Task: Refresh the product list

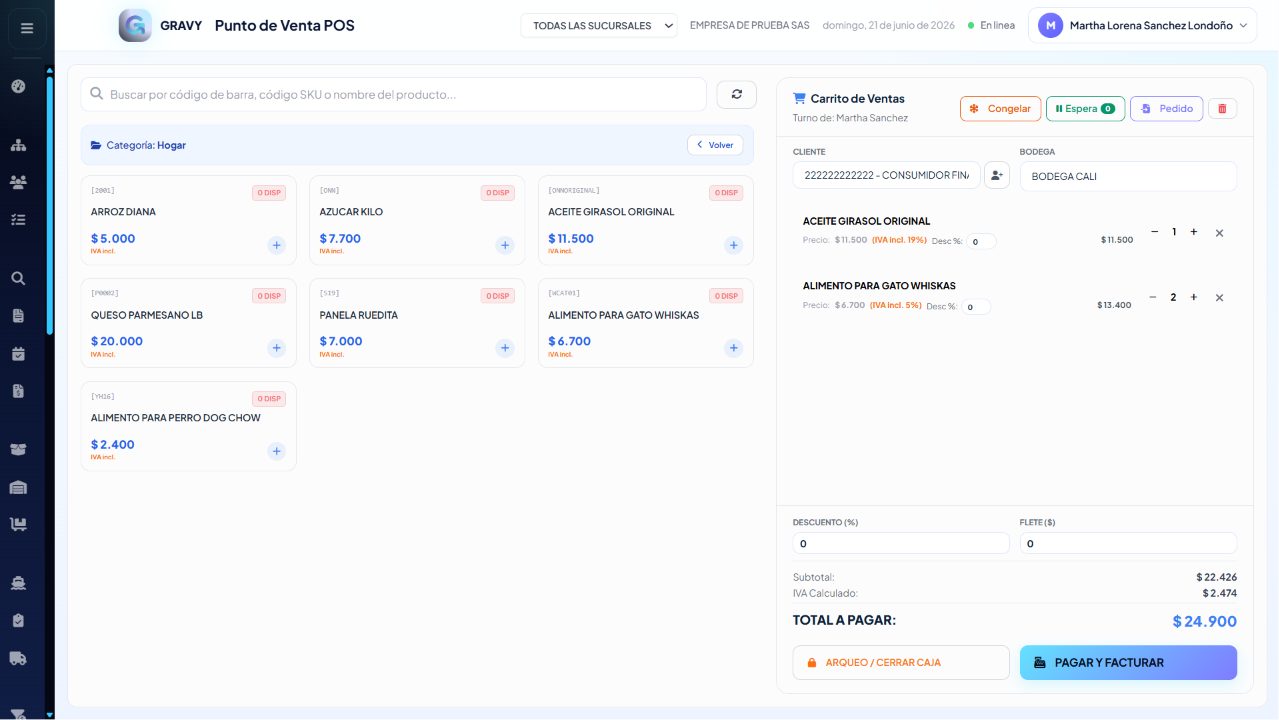Action: click(737, 94)
